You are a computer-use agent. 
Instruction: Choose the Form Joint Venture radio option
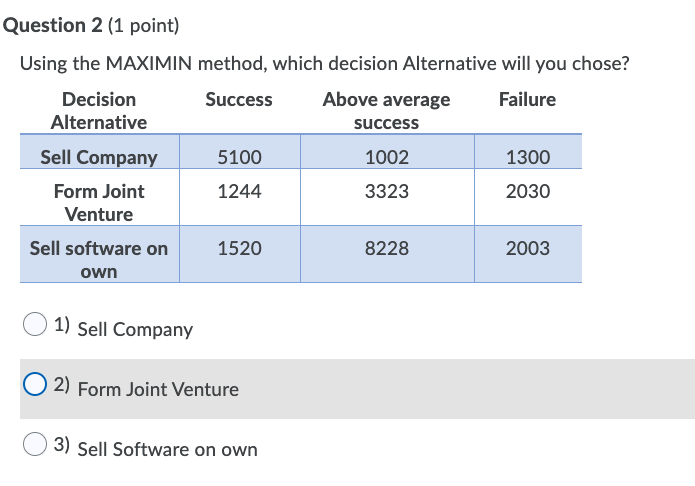tap(35, 384)
